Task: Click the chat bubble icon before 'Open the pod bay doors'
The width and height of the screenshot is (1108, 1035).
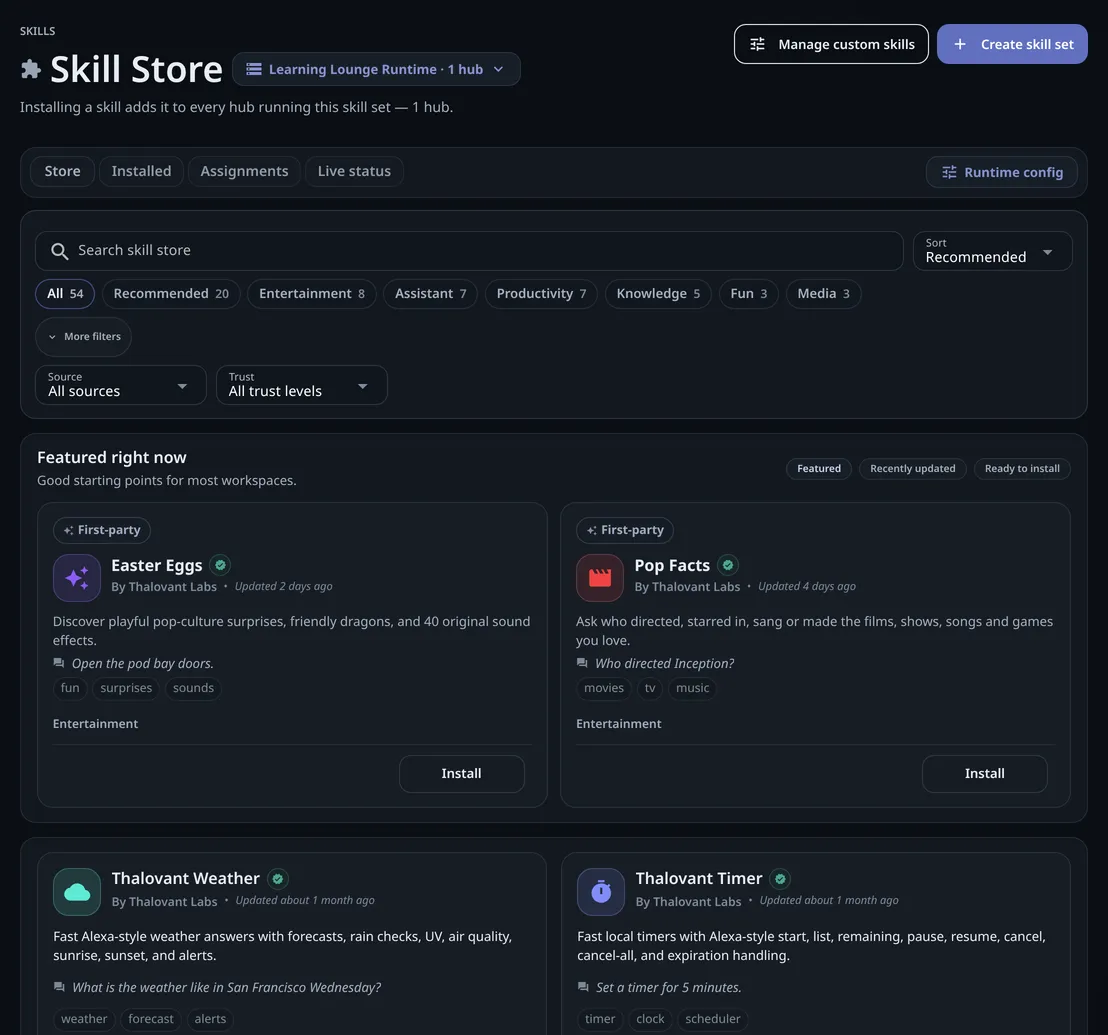Action: point(59,663)
